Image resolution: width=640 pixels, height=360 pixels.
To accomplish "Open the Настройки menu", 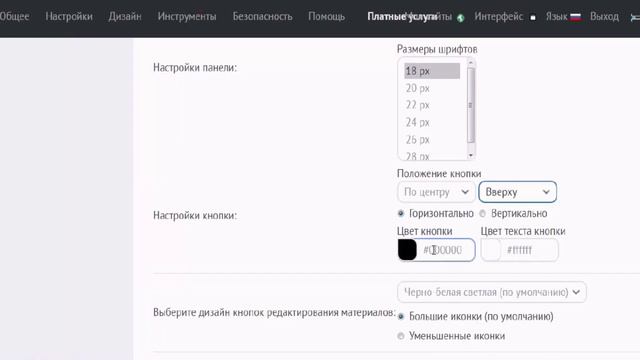I will [x=69, y=17].
